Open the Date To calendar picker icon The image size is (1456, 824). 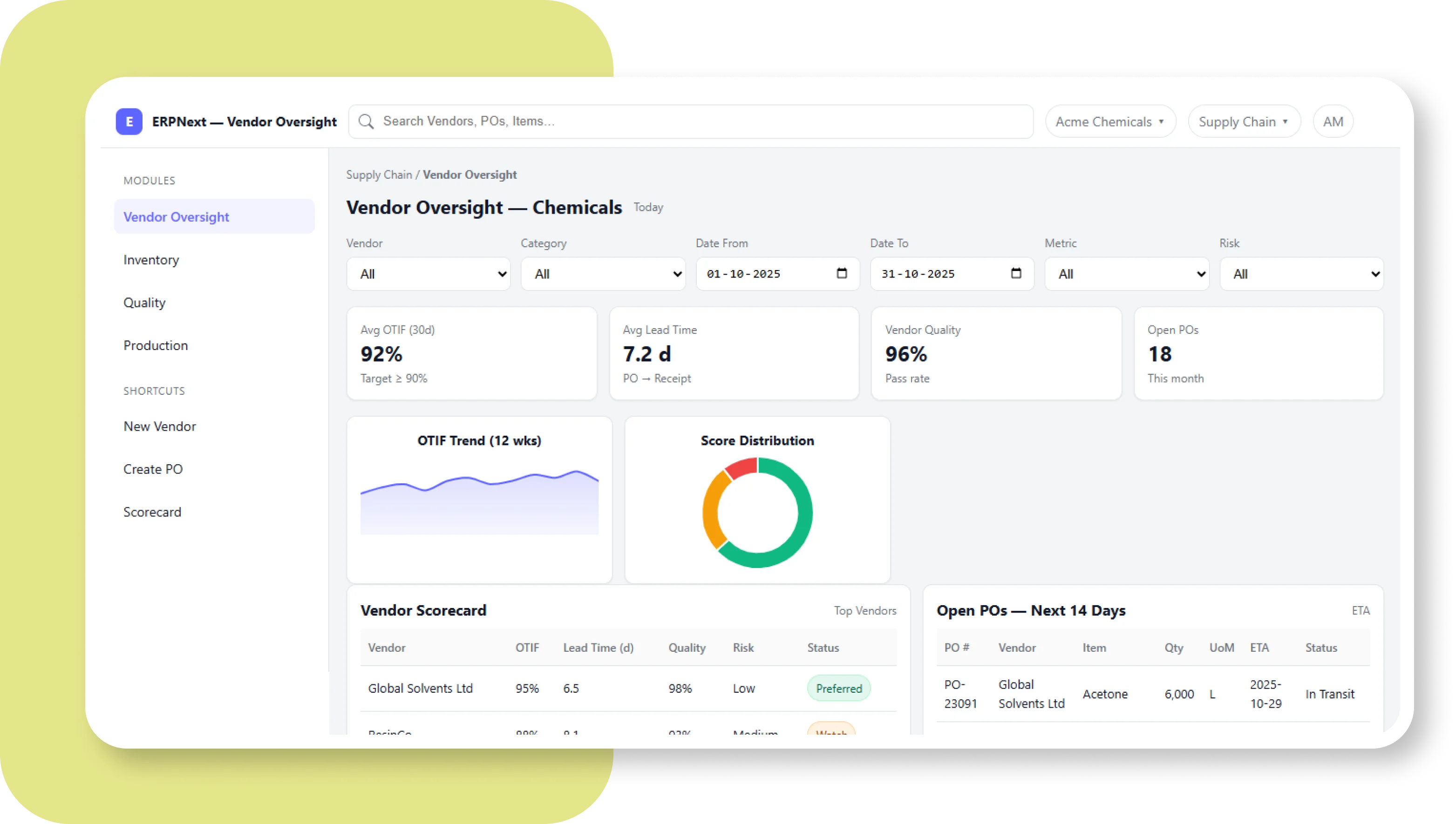click(x=1016, y=273)
